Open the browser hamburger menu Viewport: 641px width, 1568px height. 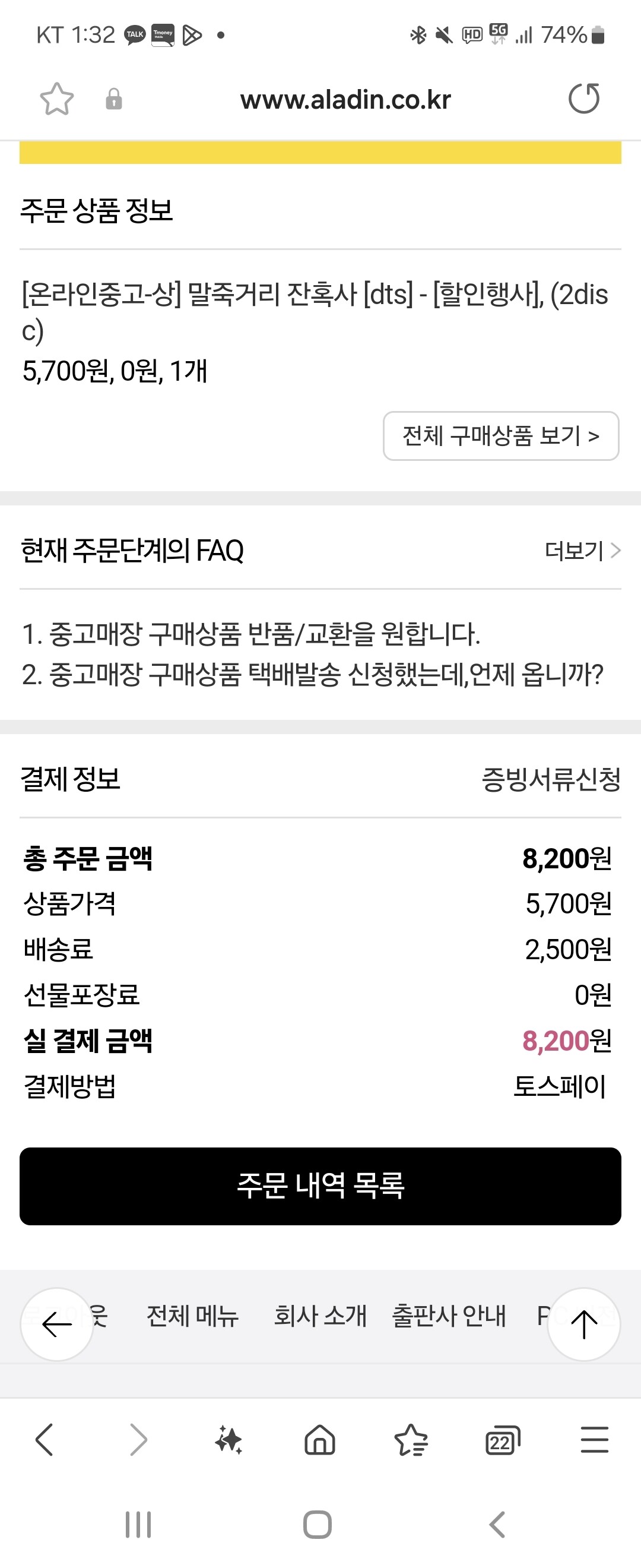[x=594, y=1440]
